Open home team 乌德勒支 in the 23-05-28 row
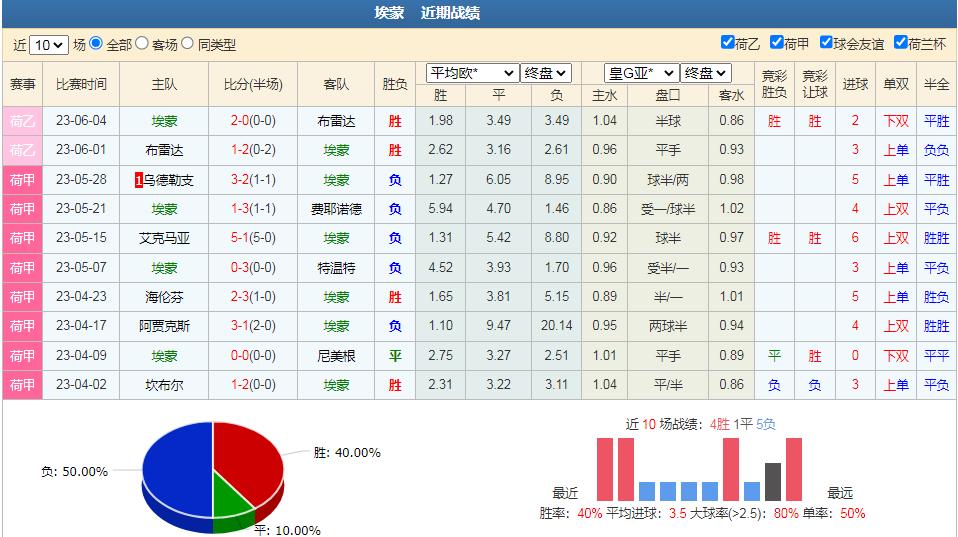The height and width of the screenshot is (537, 958). click(169, 180)
